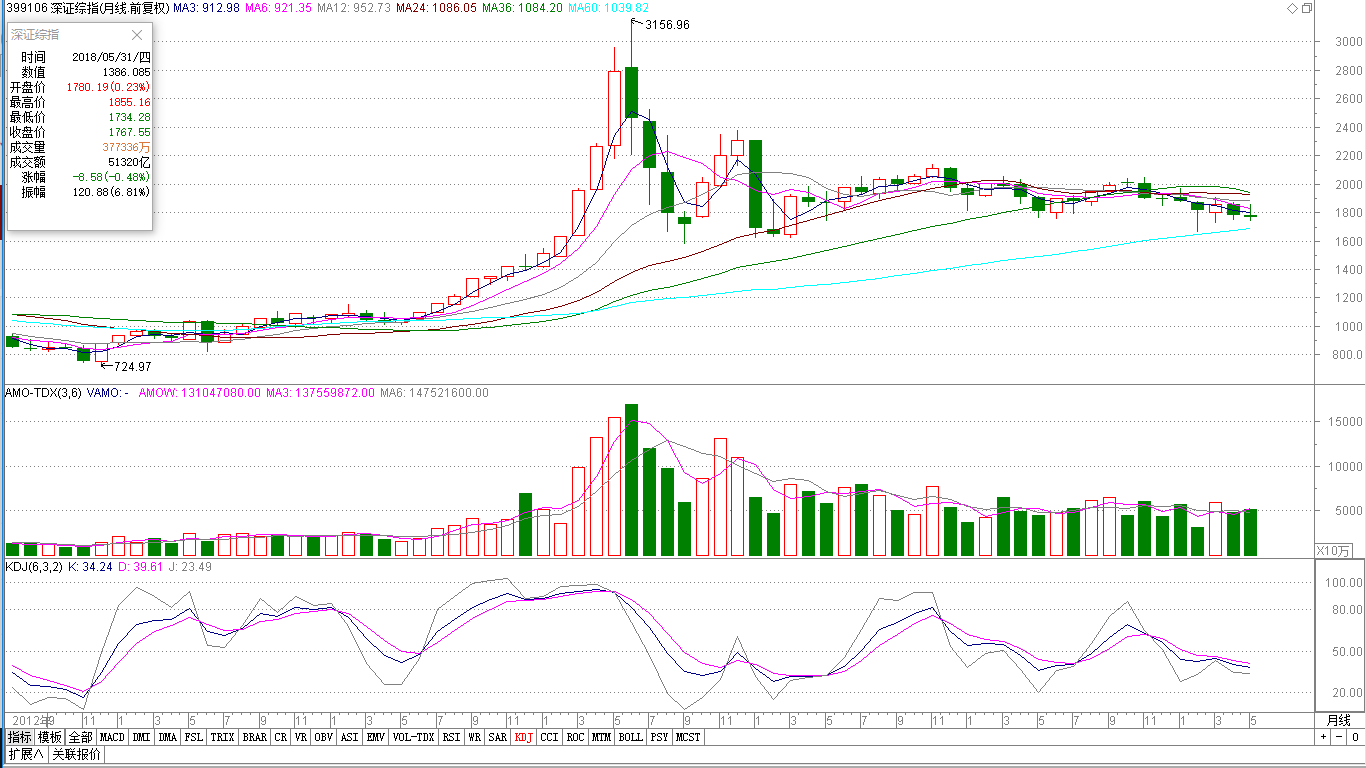
Task: Switch indicator to DMI
Action: (141, 737)
